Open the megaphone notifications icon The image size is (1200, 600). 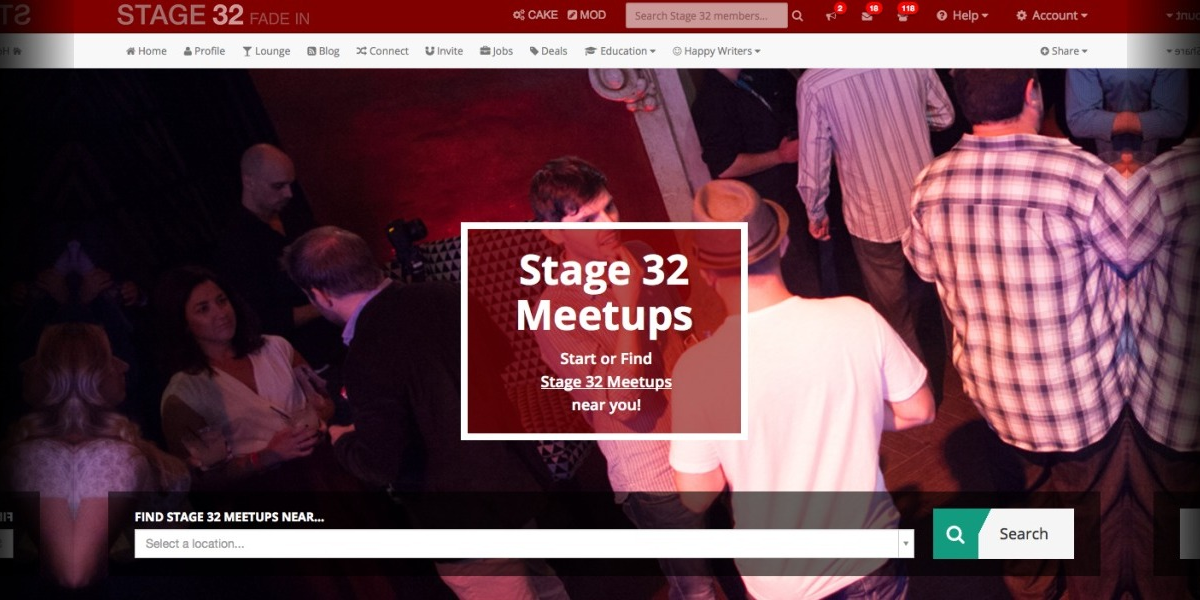832,15
